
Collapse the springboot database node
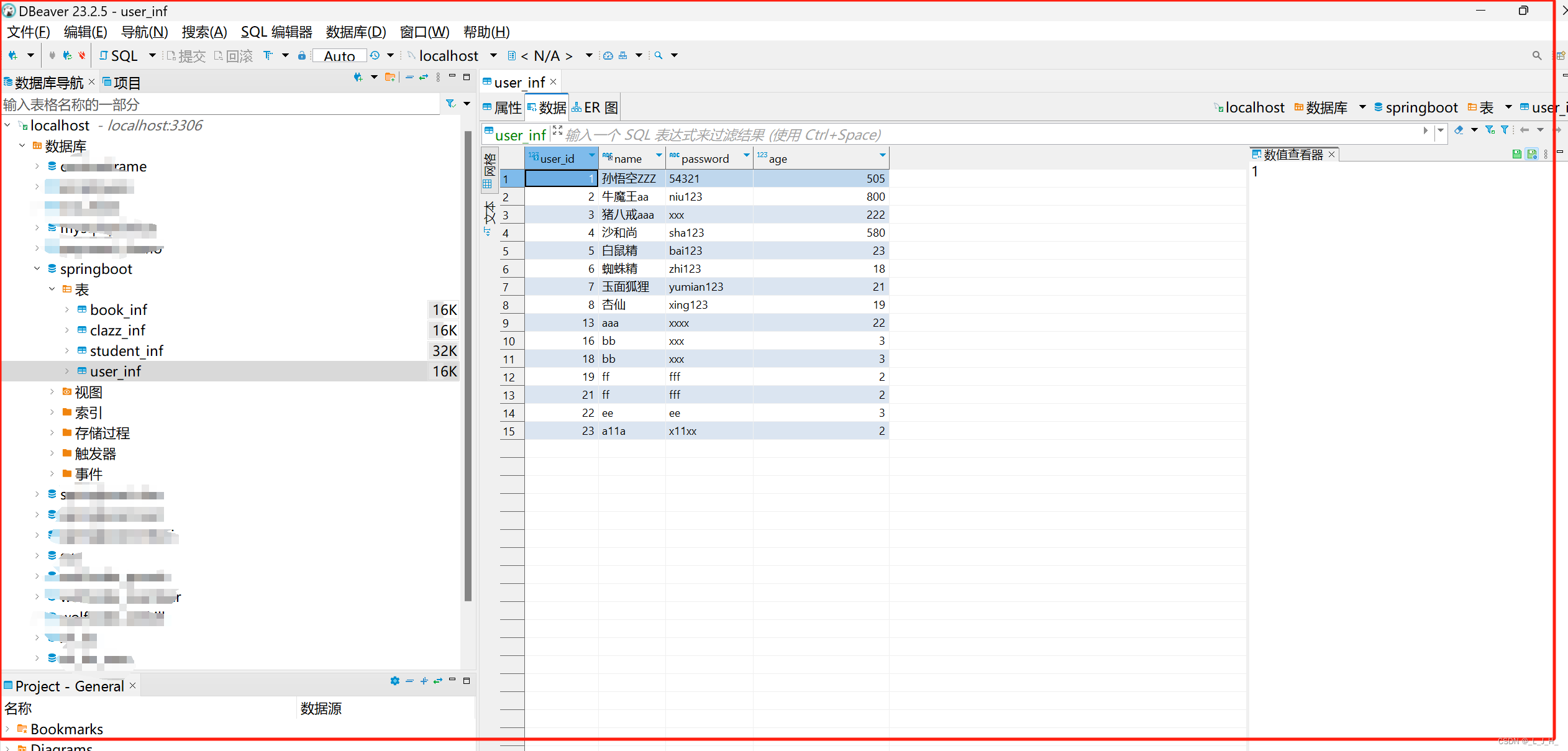click(37, 268)
